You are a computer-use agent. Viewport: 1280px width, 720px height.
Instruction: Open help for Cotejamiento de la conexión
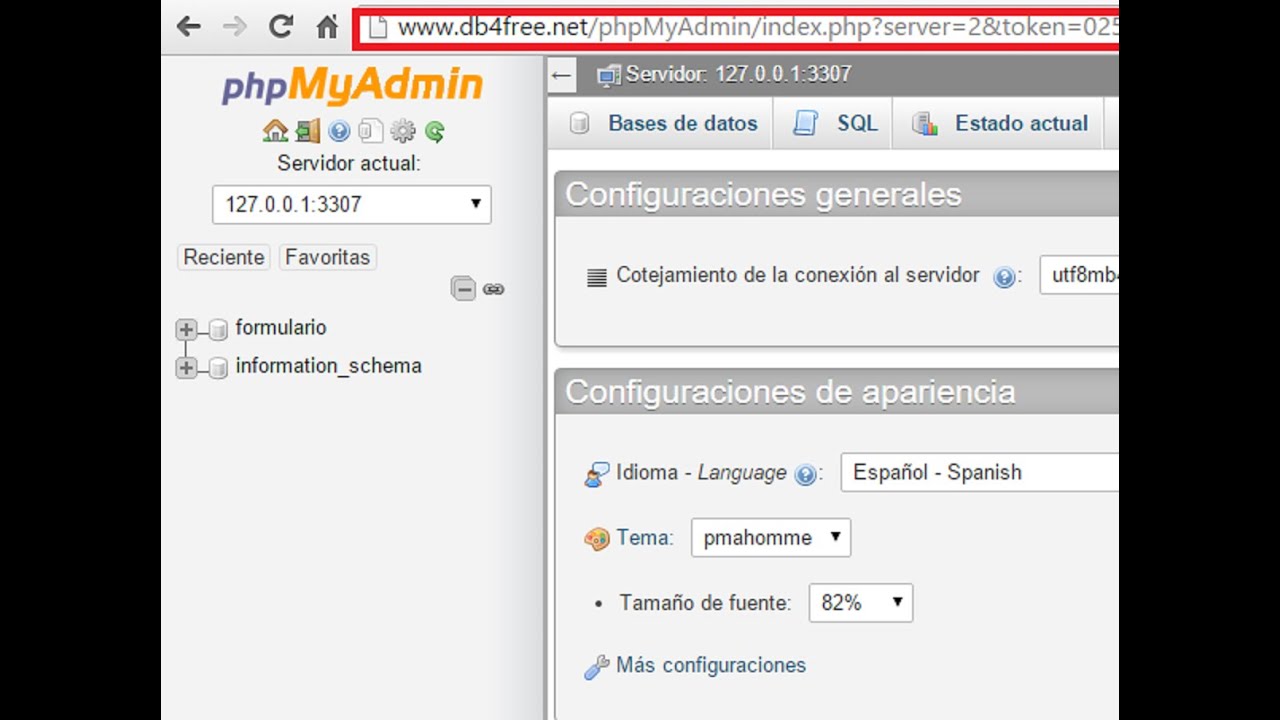pos(1004,277)
